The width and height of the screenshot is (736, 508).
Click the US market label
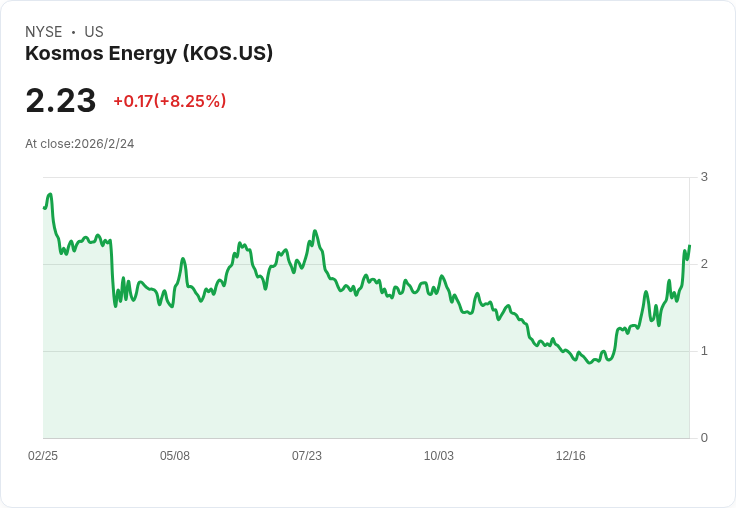(94, 32)
